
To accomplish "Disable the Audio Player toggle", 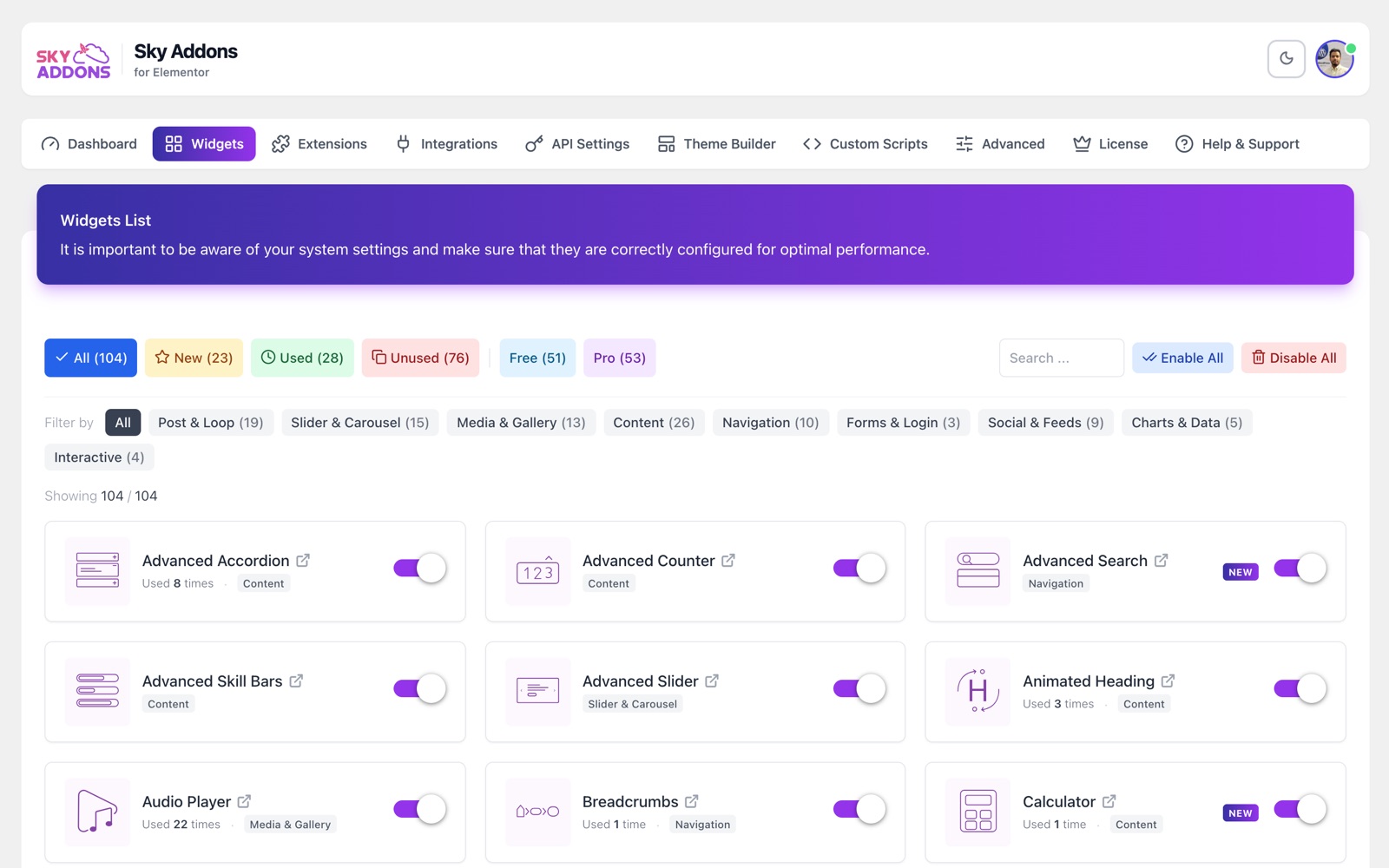I will click(420, 809).
